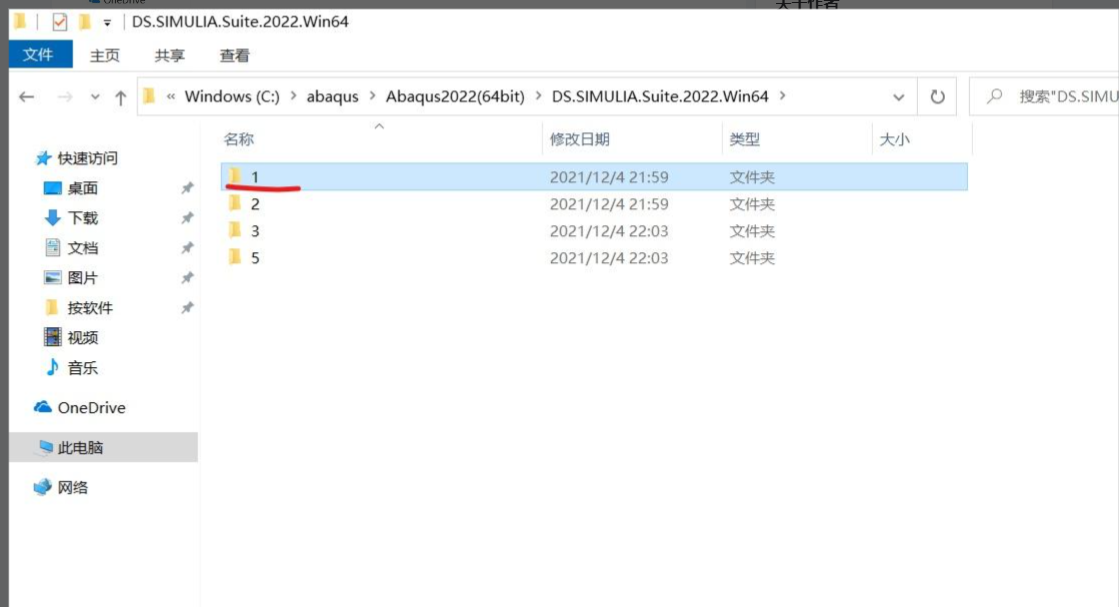This screenshot has width=1119, height=607.
Task: Click the folder icon of folder 1
Action: coord(236,175)
